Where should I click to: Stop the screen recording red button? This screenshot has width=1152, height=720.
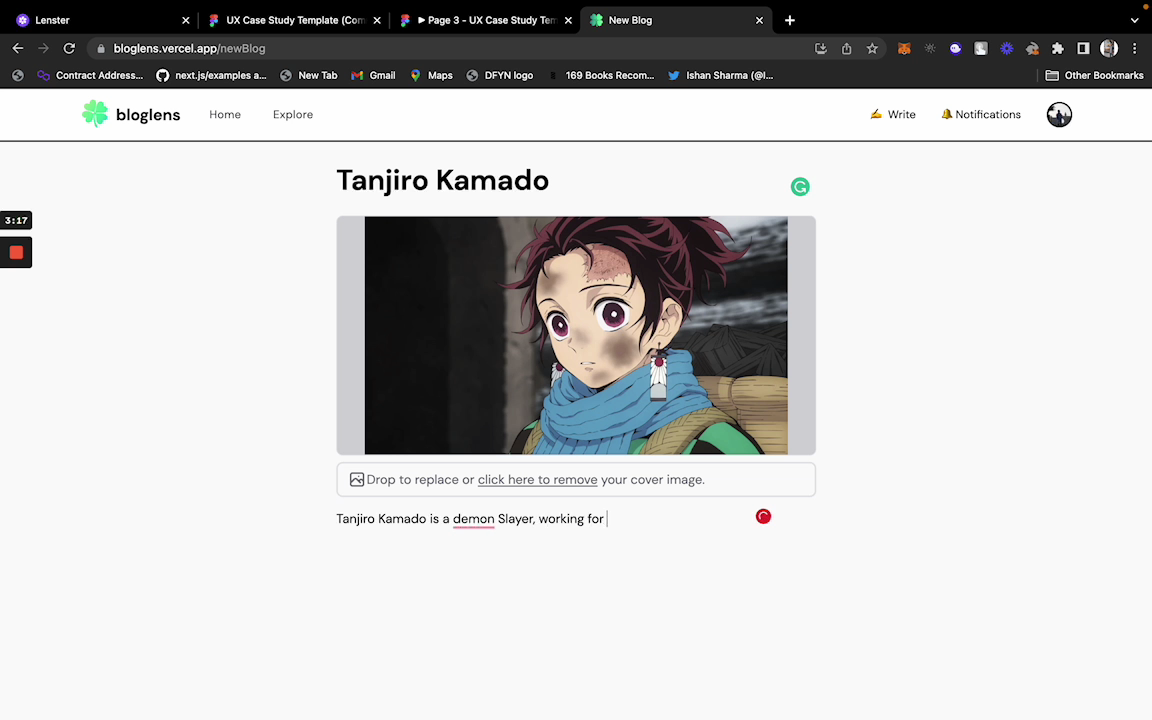click(16, 253)
